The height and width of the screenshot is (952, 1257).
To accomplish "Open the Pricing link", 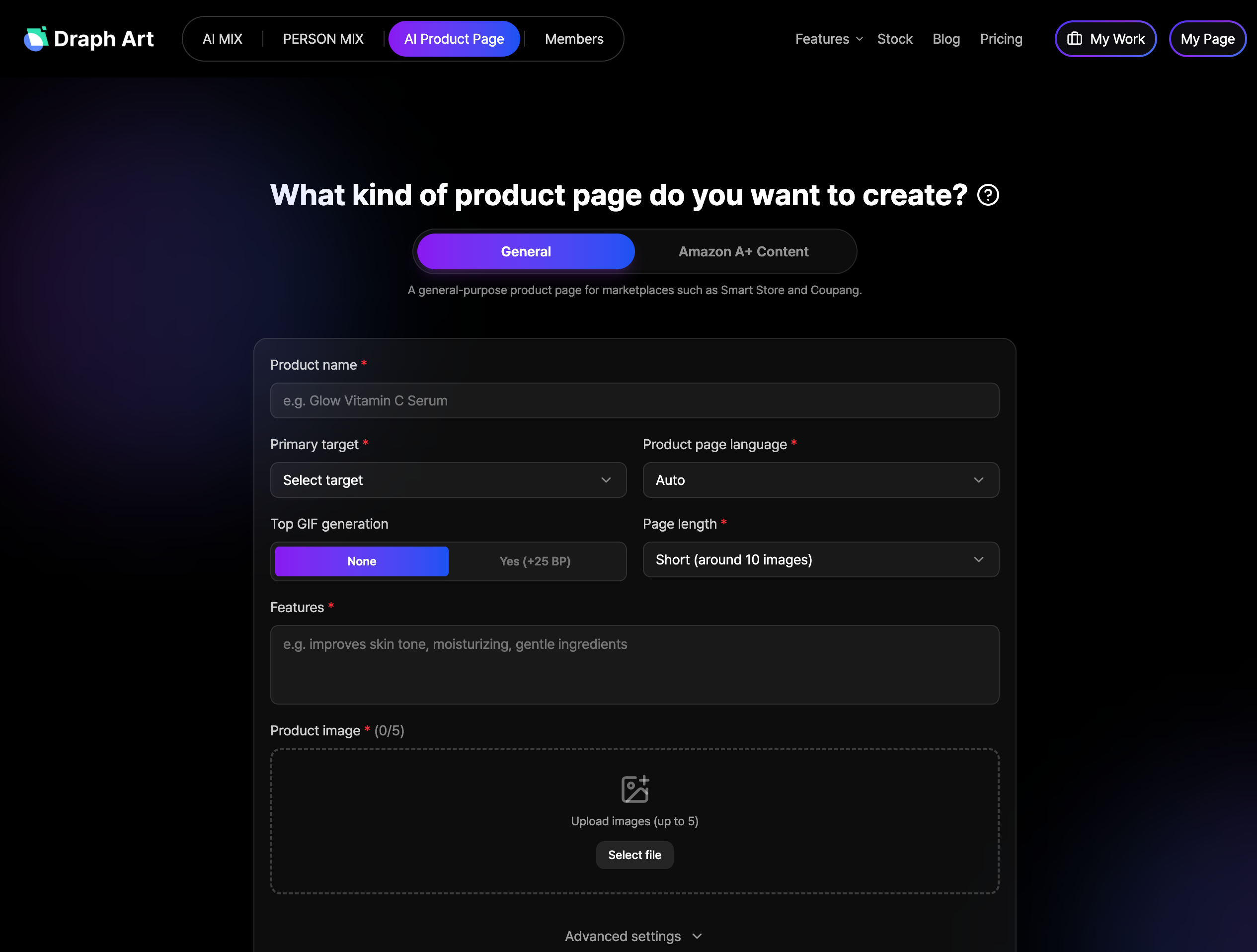I will click(x=1001, y=39).
